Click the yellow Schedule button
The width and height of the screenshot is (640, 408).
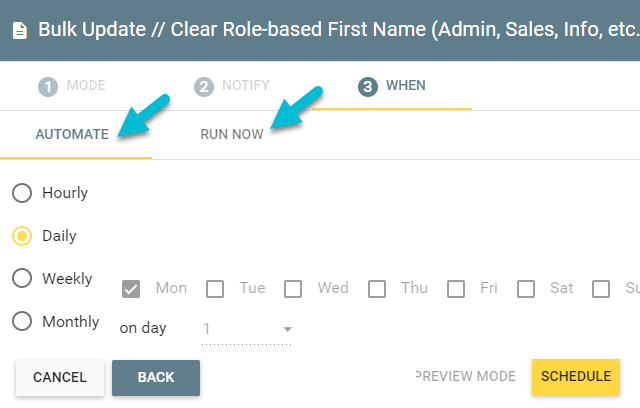click(576, 377)
